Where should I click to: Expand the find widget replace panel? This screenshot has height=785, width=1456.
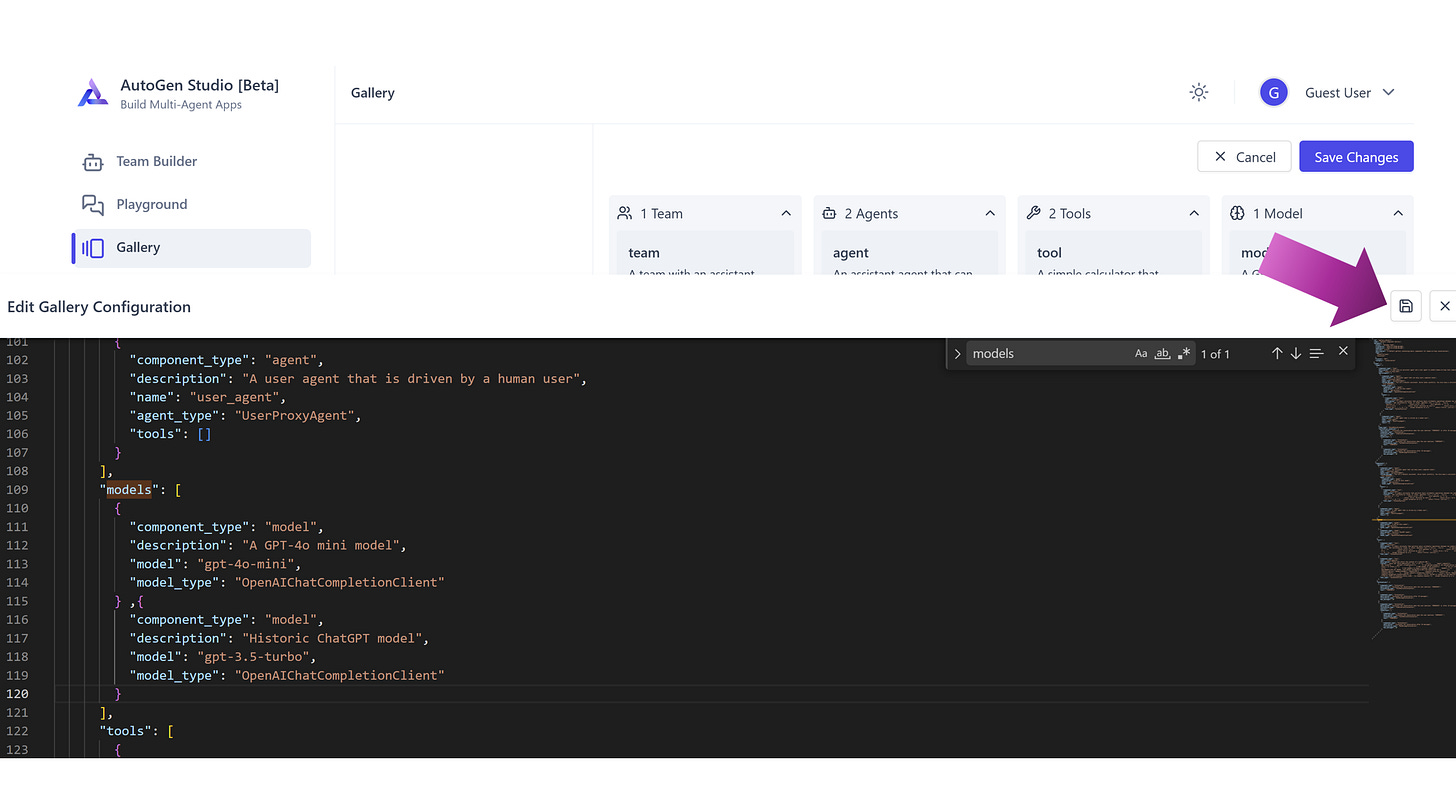[957, 353]
